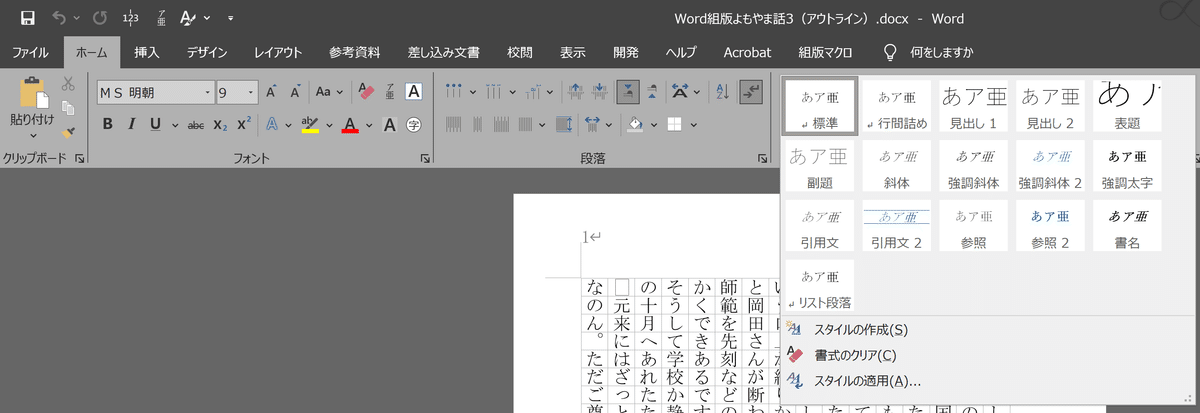Expand the Aa change case menu
Viewport: 1200px width, 413px height.
coord(329,92)
